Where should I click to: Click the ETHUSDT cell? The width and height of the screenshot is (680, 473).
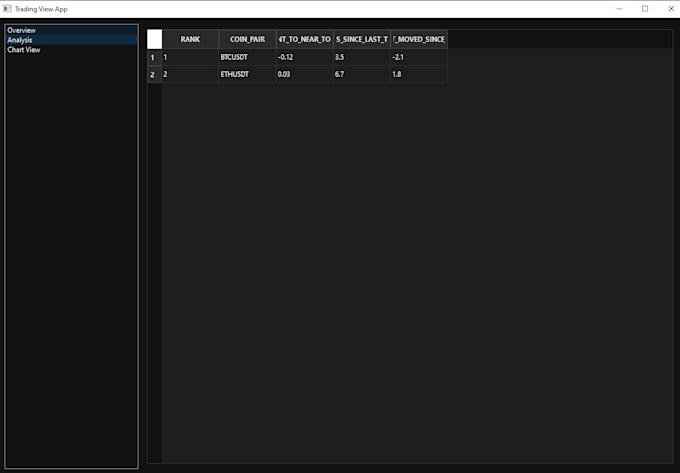click(248, 75)
